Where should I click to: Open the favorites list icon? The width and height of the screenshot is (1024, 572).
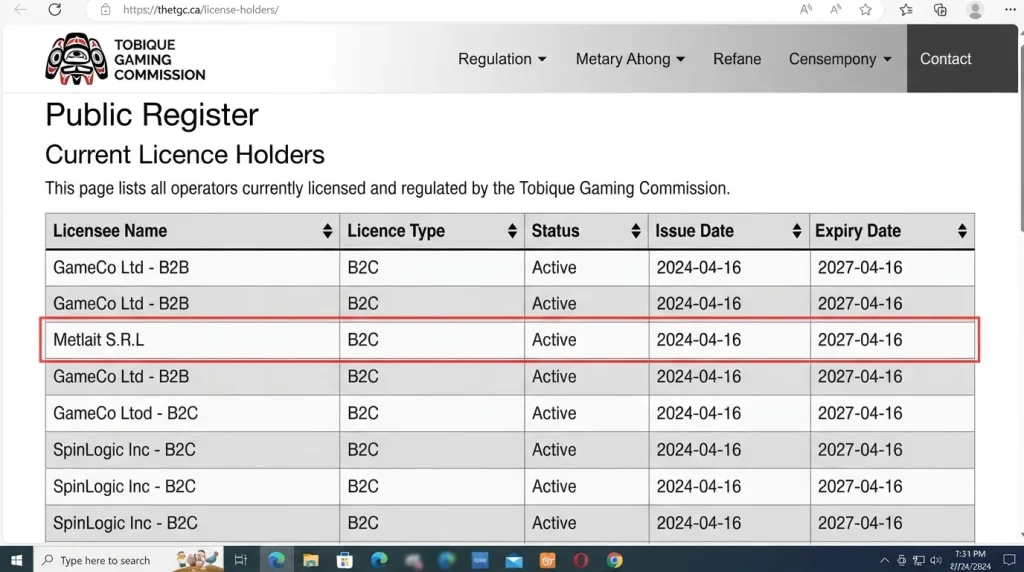(906, 9)
